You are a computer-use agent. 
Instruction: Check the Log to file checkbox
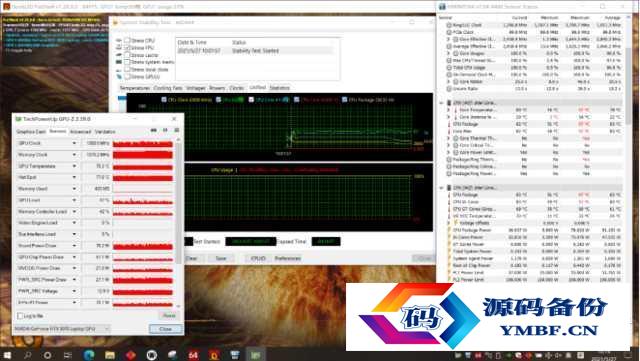click(20, 316)
